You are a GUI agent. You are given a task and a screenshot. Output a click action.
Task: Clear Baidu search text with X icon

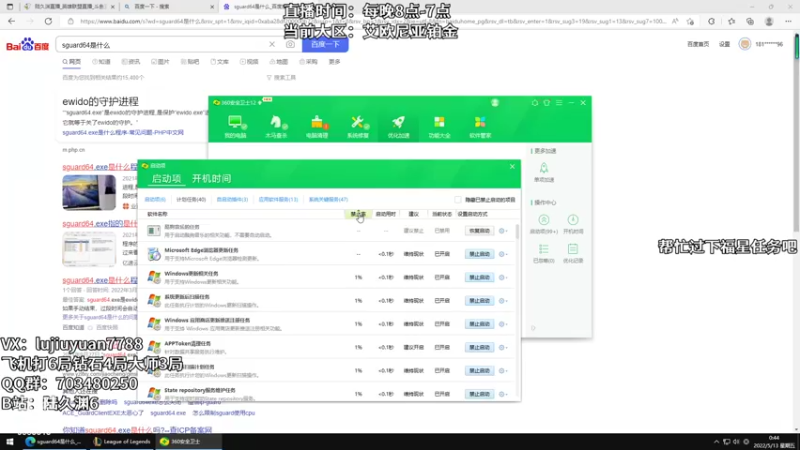[x=272, y=45]
